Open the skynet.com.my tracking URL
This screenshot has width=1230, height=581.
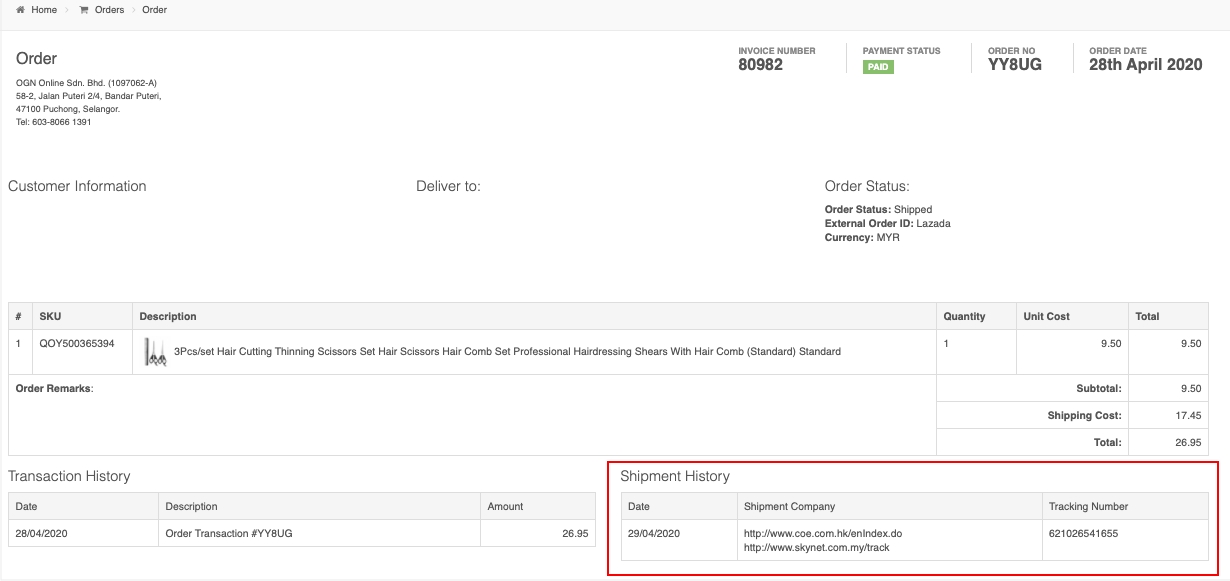(x=817, y=547)
